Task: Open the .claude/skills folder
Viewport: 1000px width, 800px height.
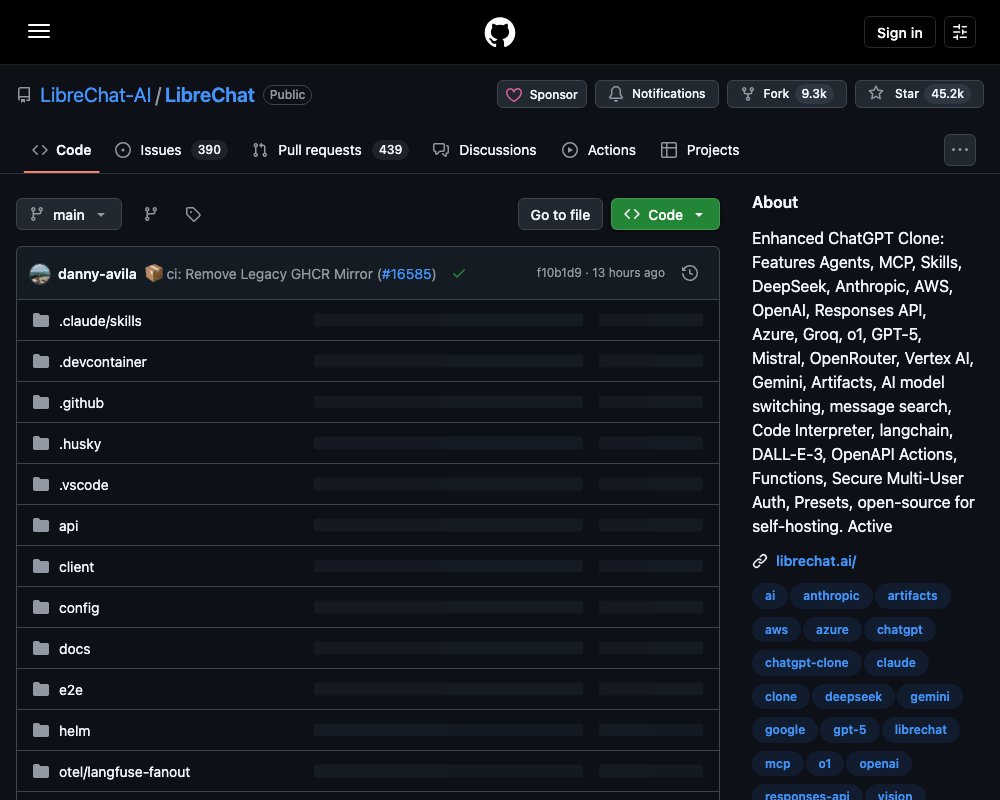Action: (x=100, y=321)
